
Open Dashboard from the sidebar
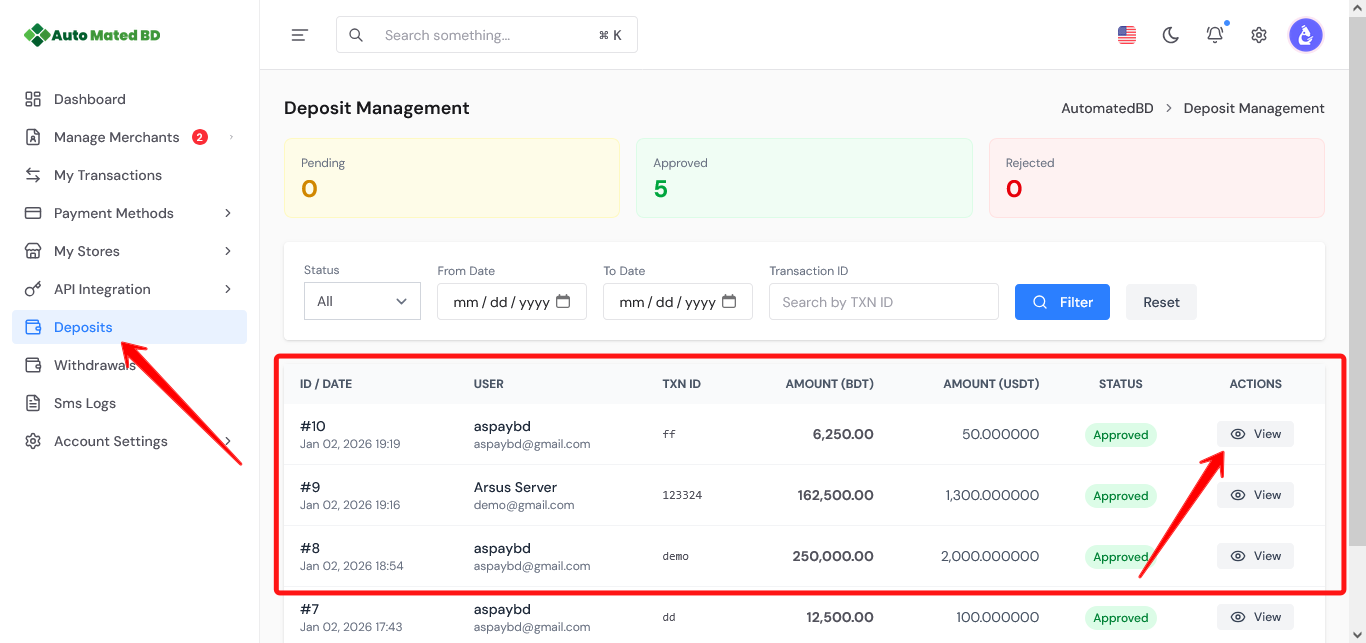(x=89, y=99)
